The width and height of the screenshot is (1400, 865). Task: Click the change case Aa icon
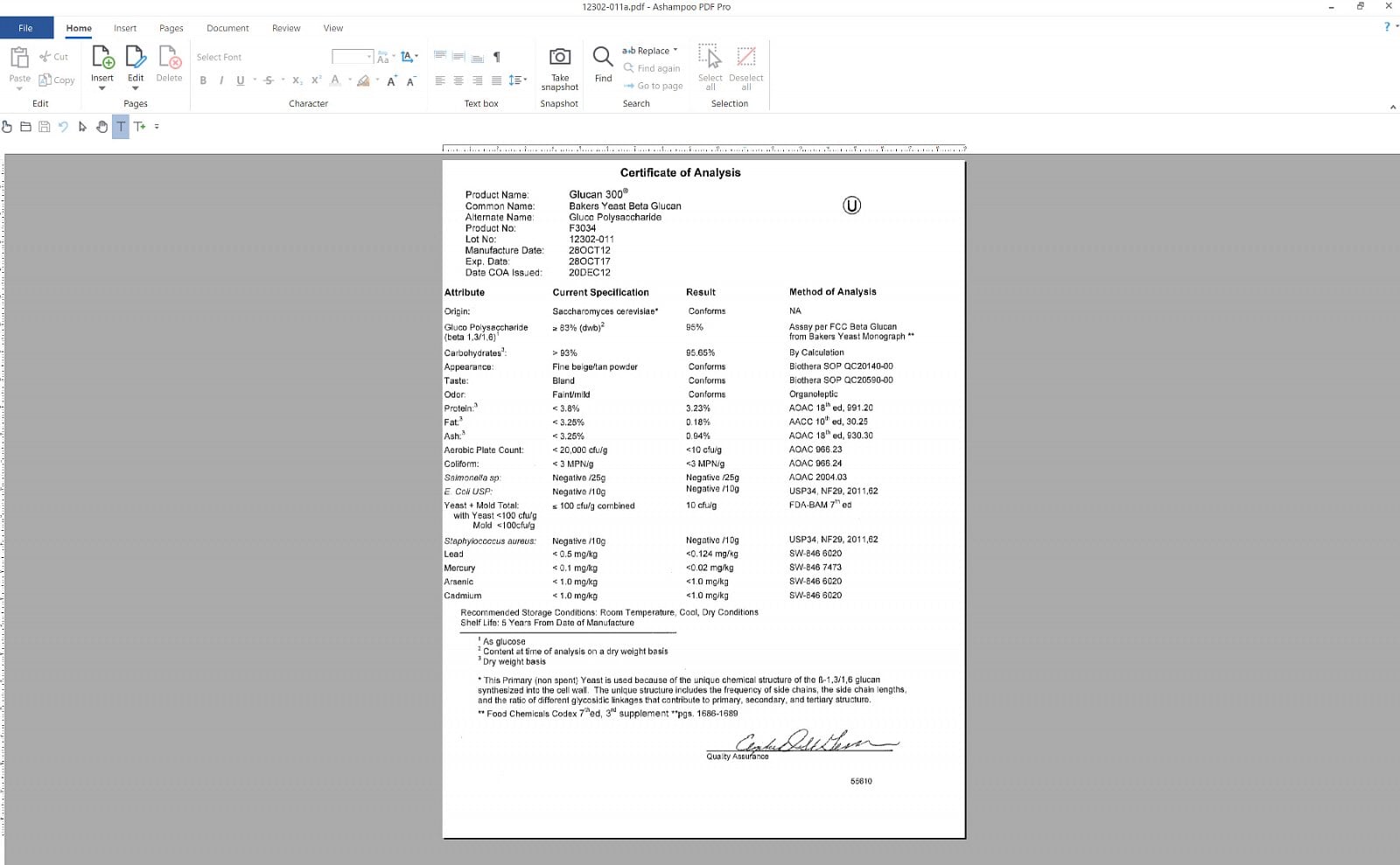pos(383,57)
